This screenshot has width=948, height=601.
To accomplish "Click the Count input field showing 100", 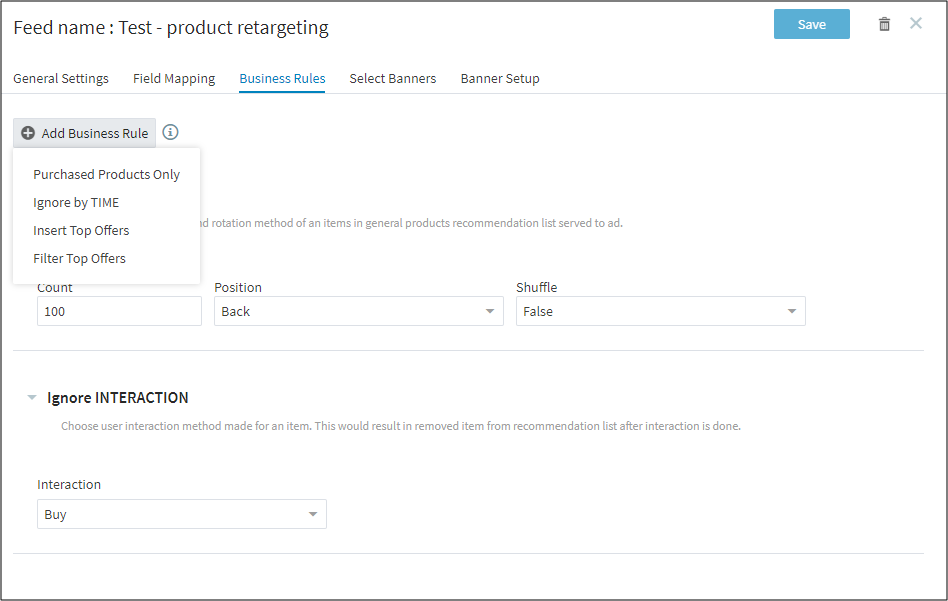I will click(x=119, y=311).
